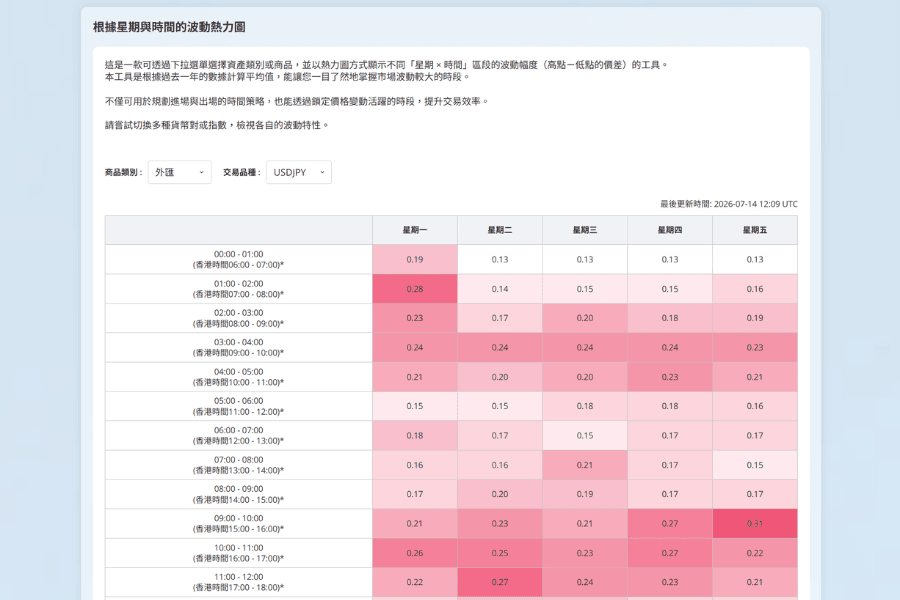Click the 星期一 column header

point(415,230)
